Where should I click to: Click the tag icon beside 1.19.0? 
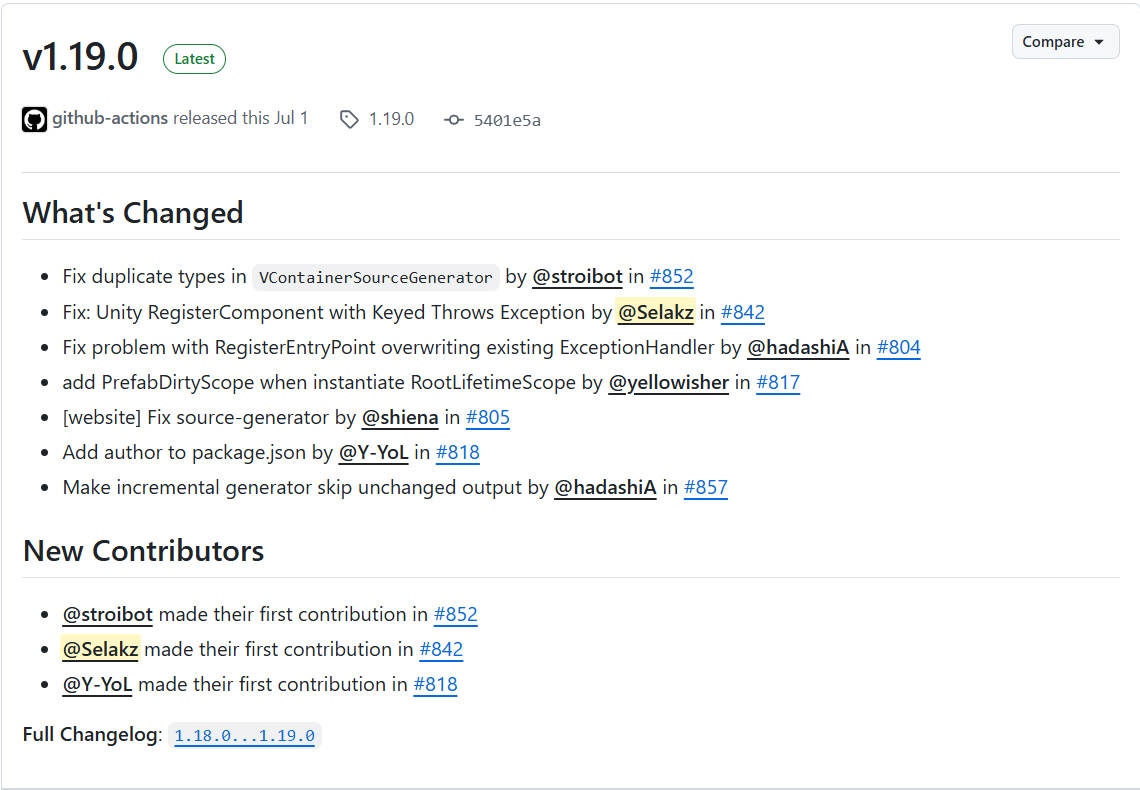coord(349,119)
